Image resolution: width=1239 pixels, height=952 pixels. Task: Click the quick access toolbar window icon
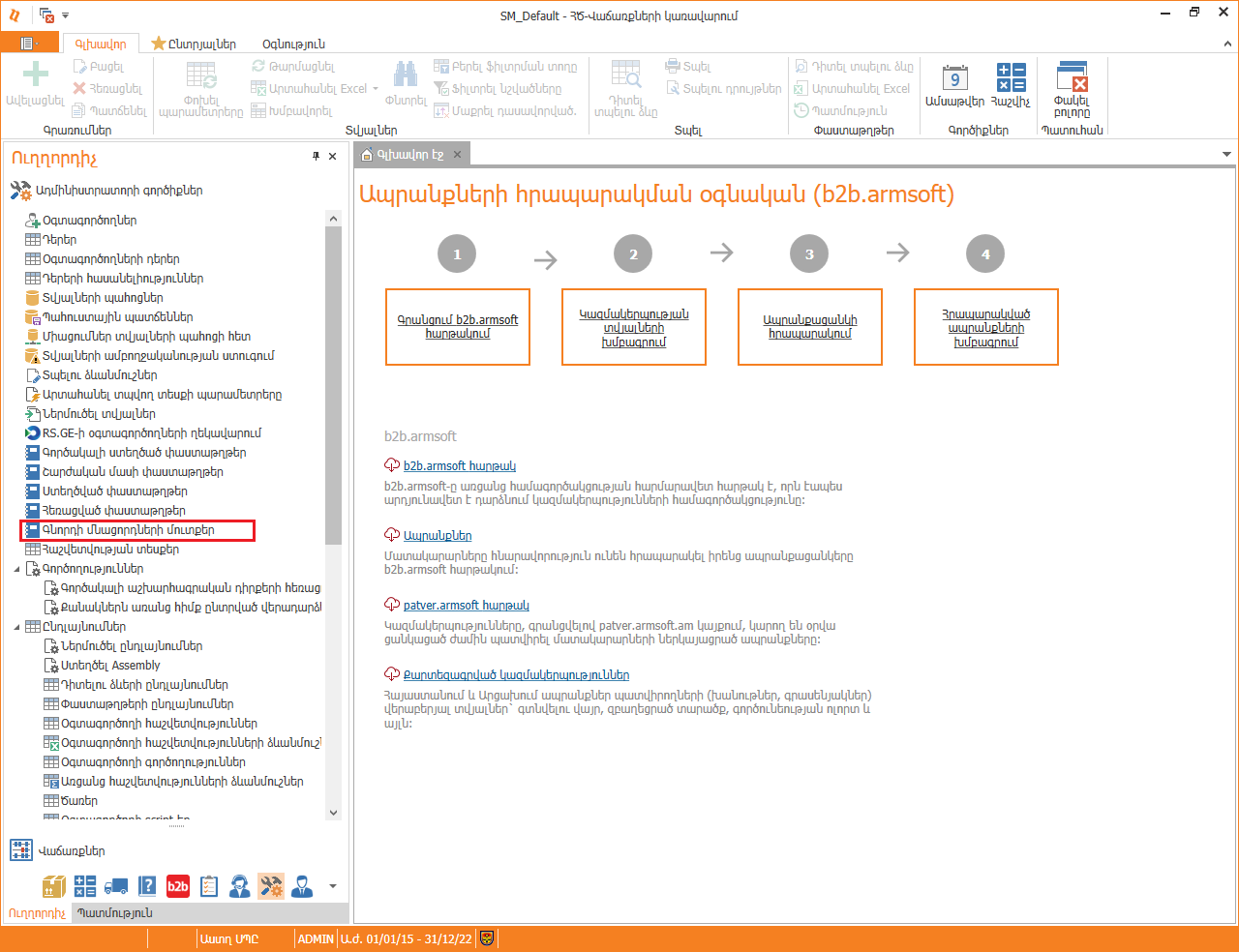[46, 15]
